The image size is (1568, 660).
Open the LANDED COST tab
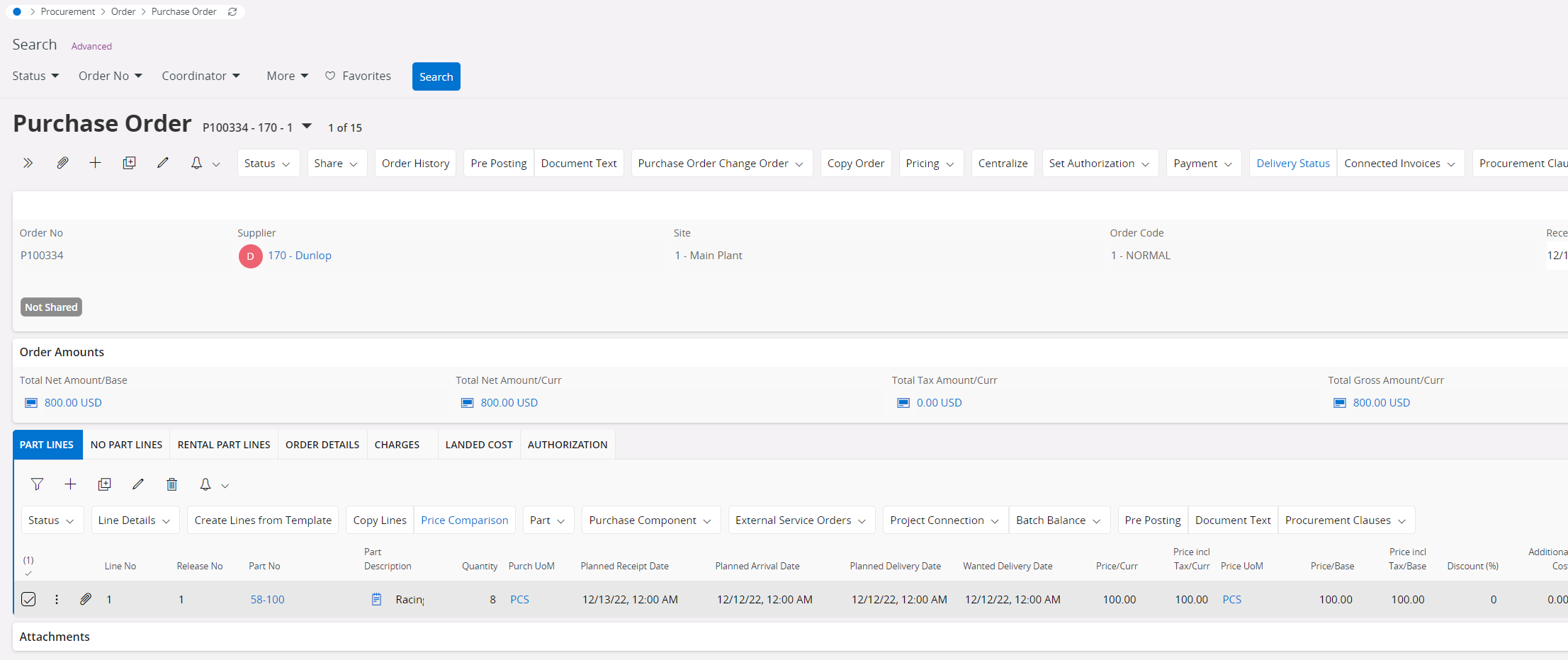point(479,445)
